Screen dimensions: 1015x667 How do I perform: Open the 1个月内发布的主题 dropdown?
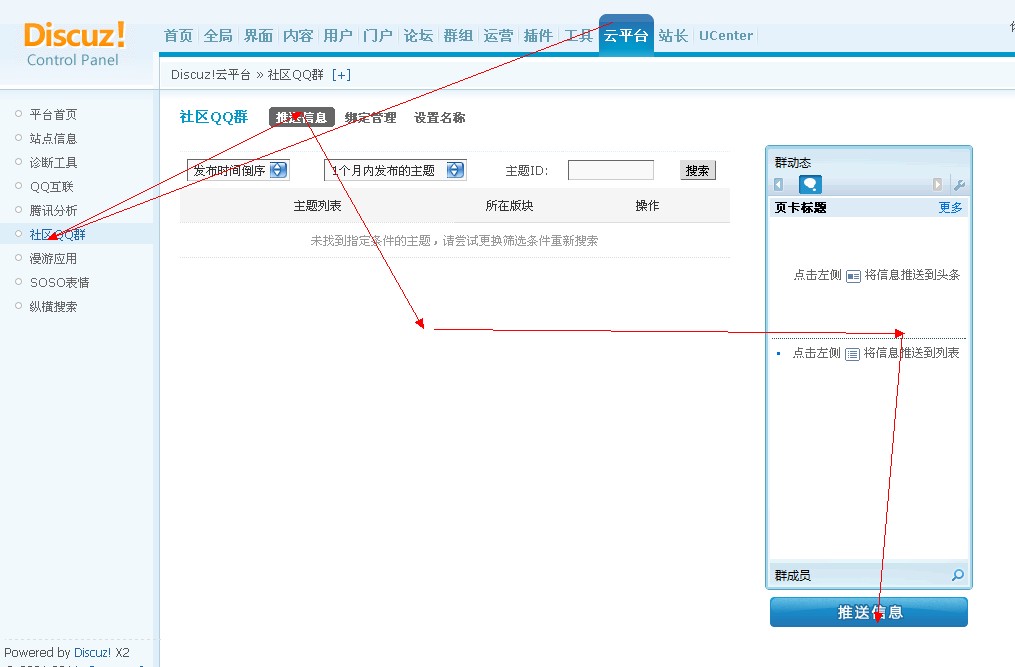[396, 170]
